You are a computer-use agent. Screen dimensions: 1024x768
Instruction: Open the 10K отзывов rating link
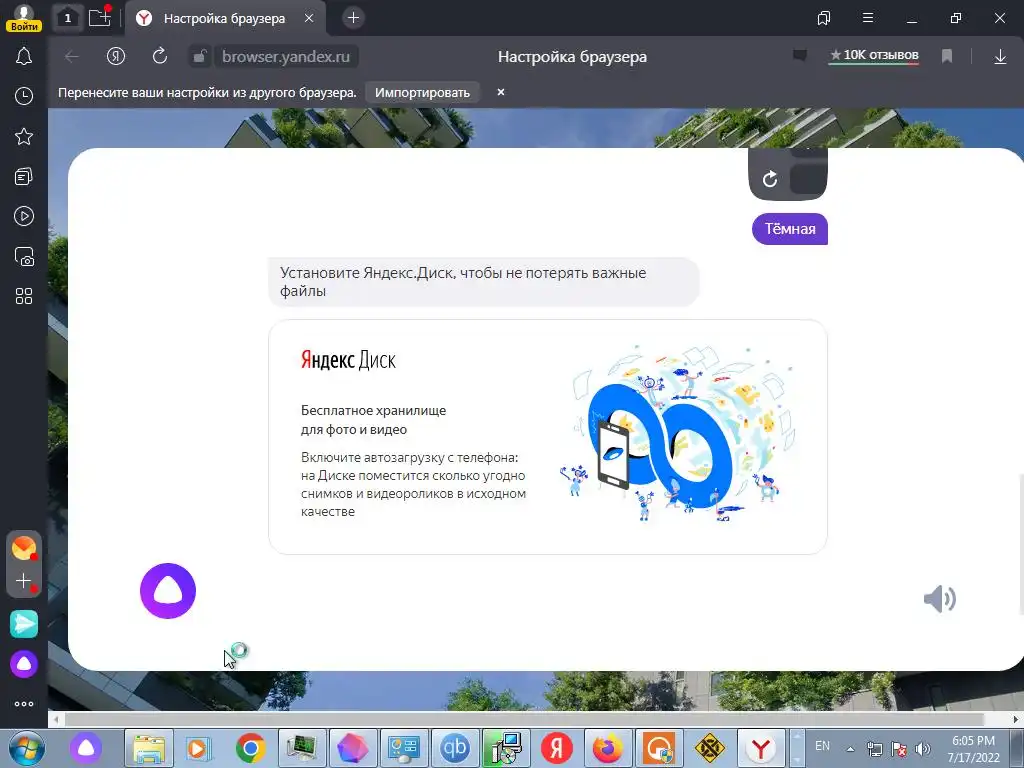tap(874, 56)
